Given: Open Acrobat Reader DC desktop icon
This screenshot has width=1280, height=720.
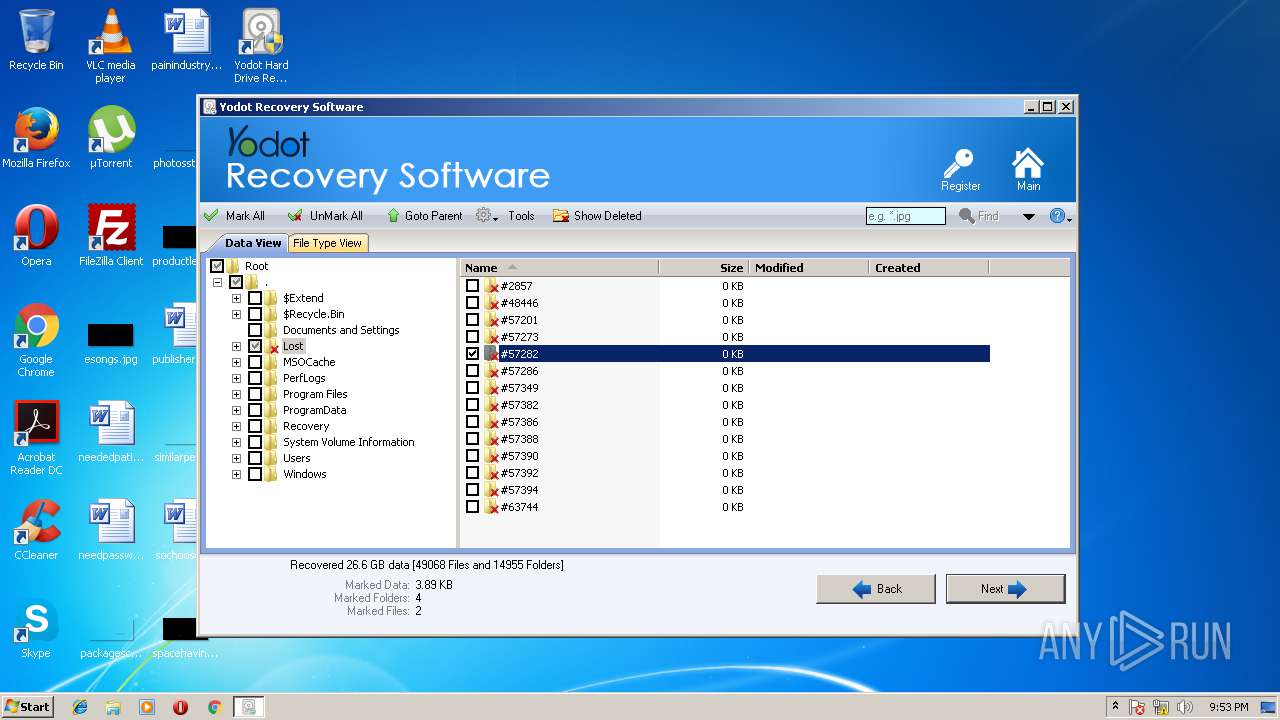Looking at the screenshot, I should coord(36,438).
